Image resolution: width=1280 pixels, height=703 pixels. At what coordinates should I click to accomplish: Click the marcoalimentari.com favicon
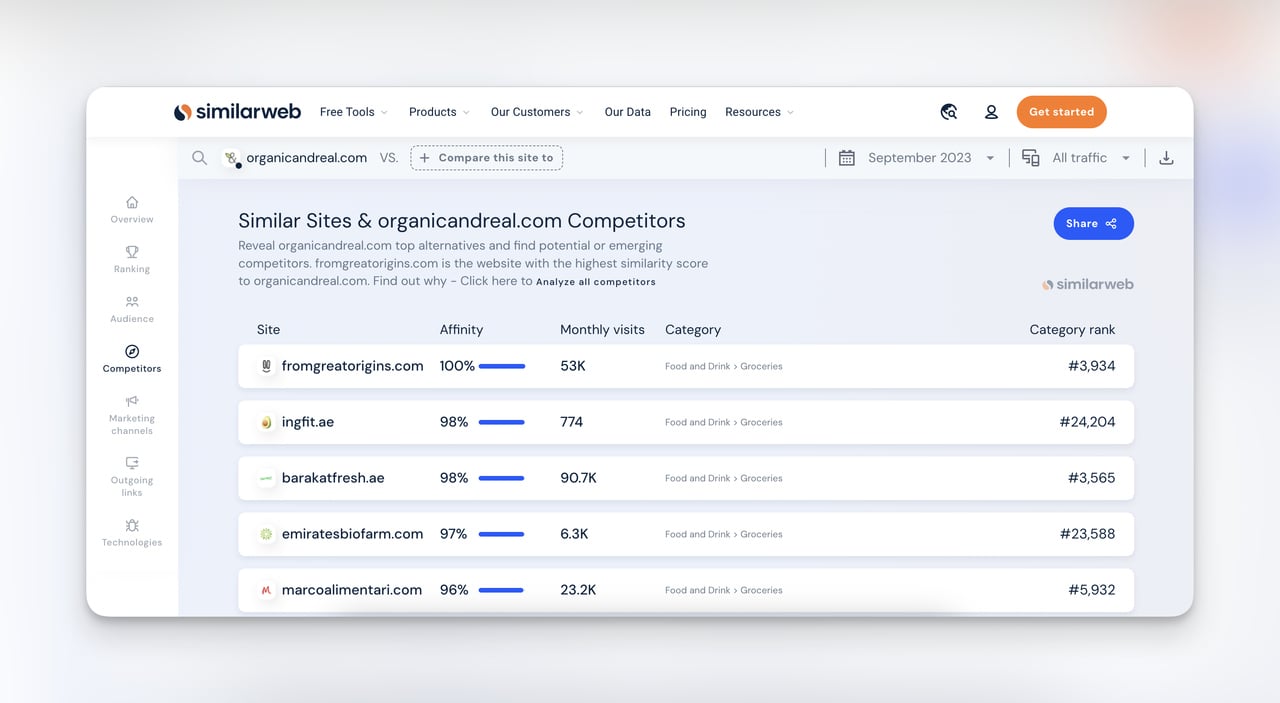coord(266,590)
